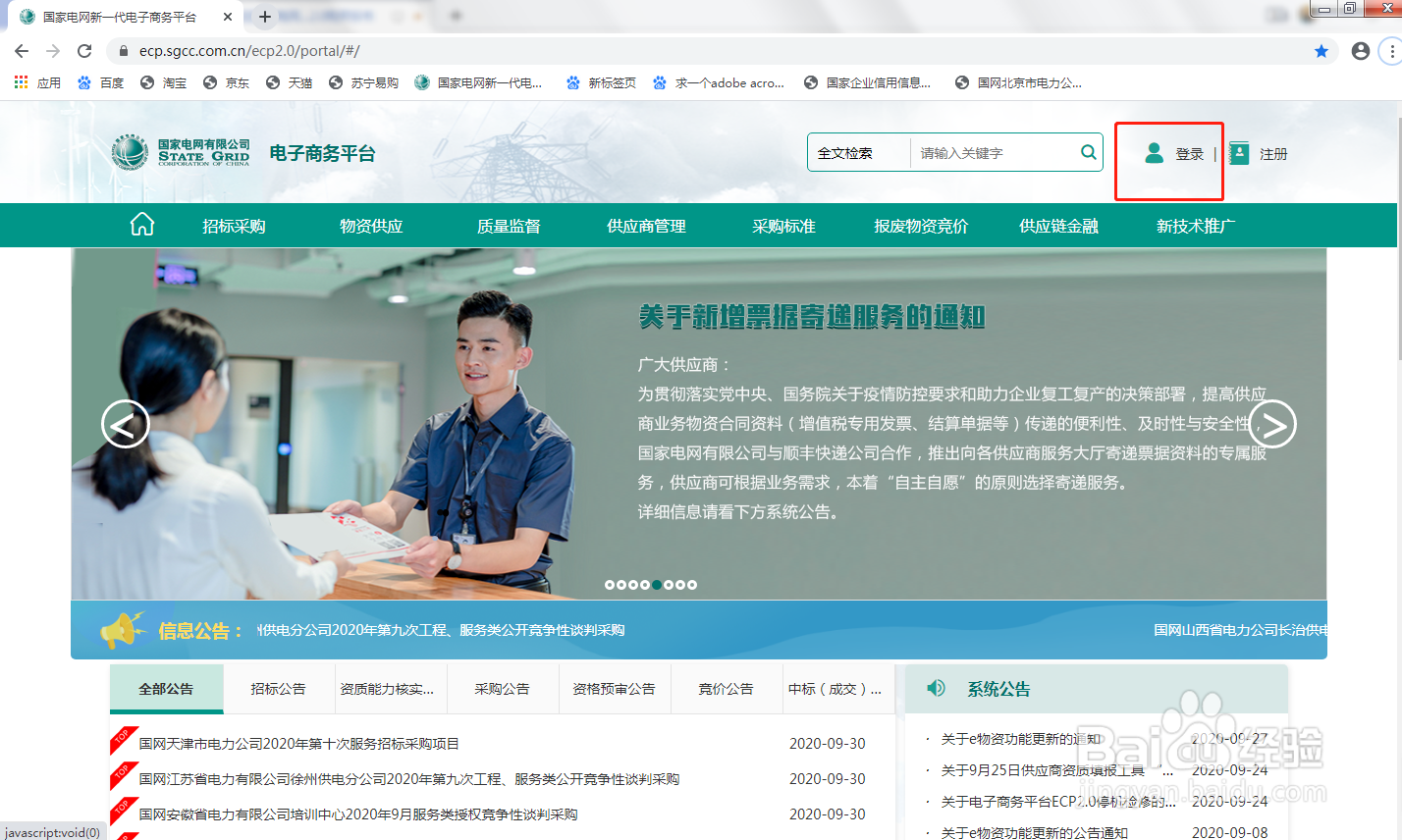Screen dimensions: 1402x840
Task: Click the right carousel arrow button
Action: [1272, 424]
